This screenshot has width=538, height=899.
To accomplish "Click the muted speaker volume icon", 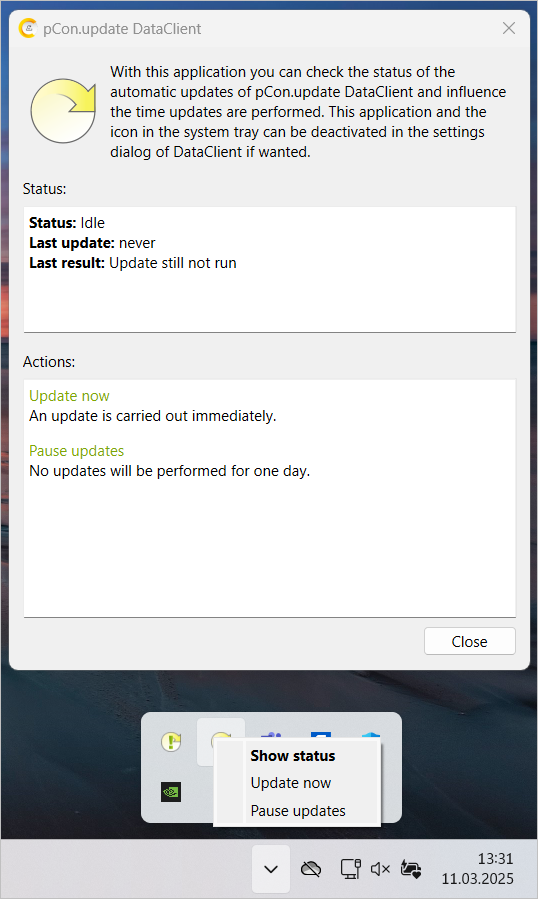I will 380,869.
